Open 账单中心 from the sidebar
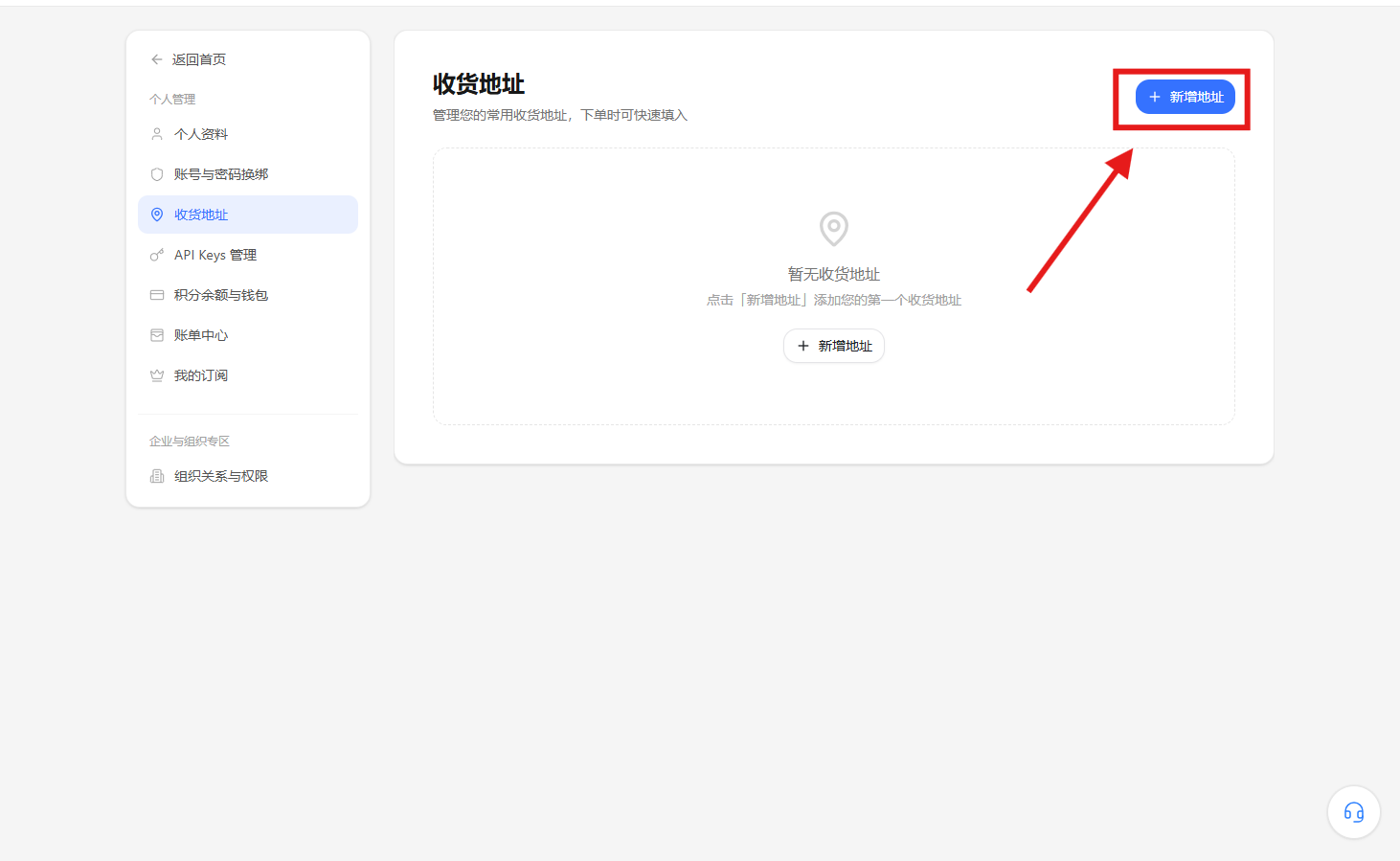 pyautogui.click(x=248, y=335)
